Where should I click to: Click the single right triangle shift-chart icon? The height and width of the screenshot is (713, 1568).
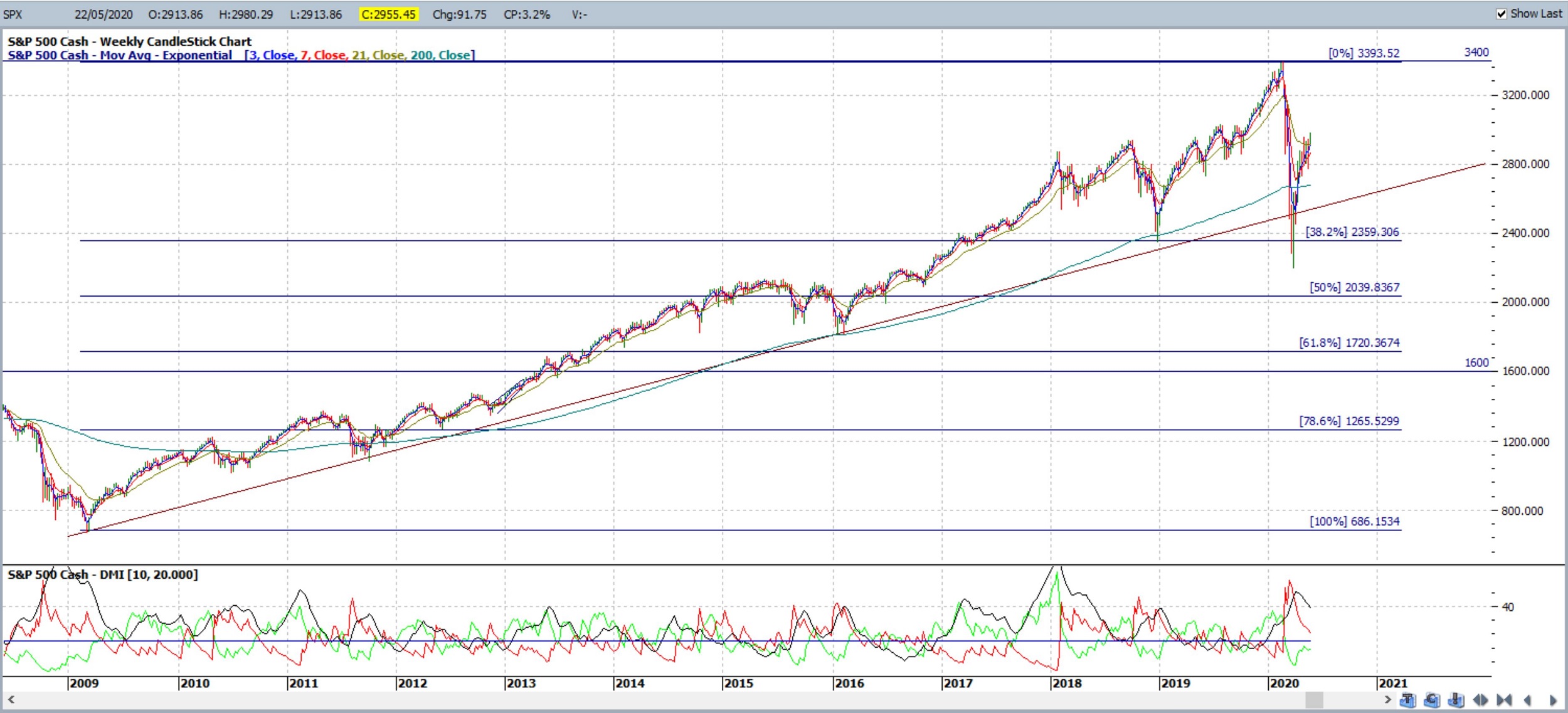pyautogui.click(x=1553, y=700)
